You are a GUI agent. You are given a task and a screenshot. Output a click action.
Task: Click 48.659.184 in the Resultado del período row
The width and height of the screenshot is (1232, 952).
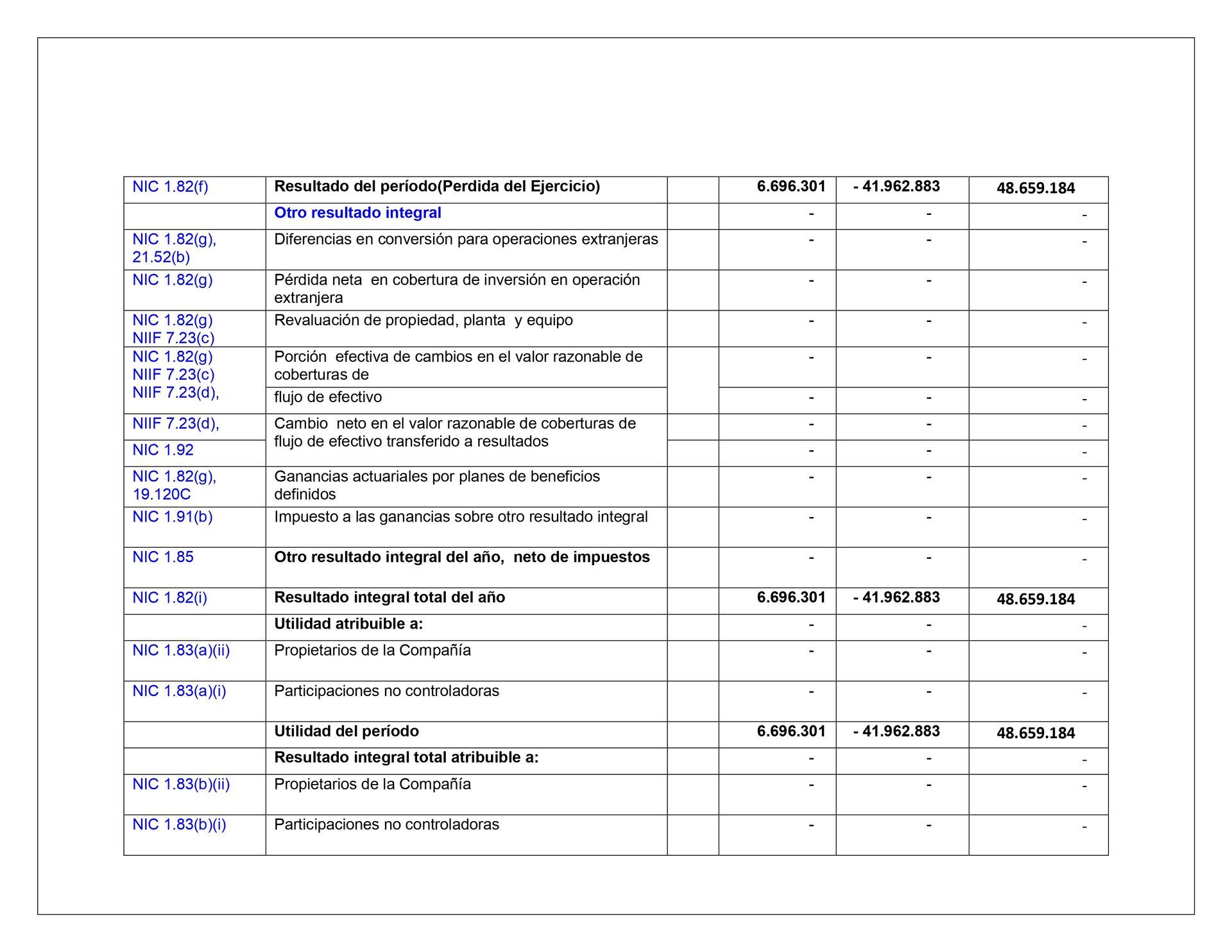tap(1035, 189)
